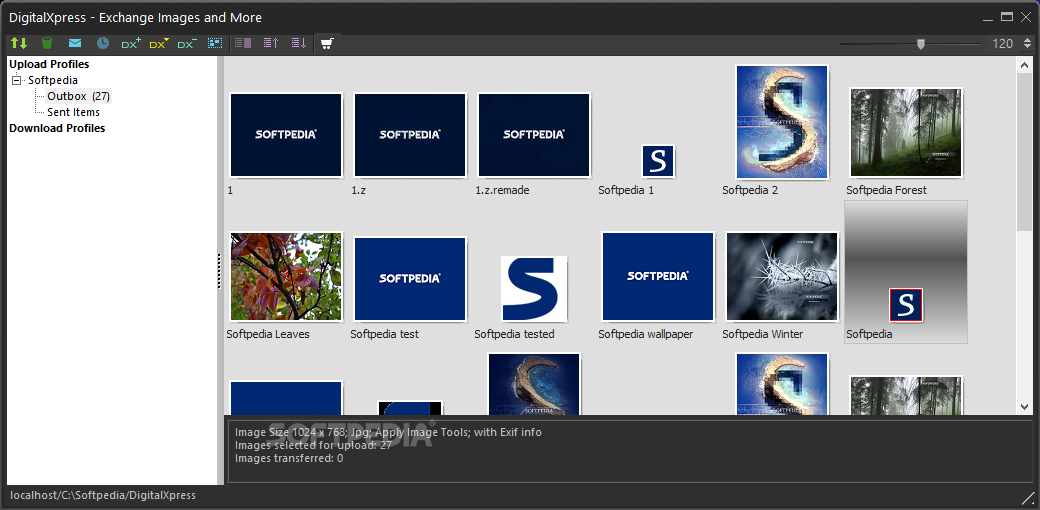Screen dimensions: 1040x510
Task: Click the Softpedia Forest caption text
Action: coord(886,190)
